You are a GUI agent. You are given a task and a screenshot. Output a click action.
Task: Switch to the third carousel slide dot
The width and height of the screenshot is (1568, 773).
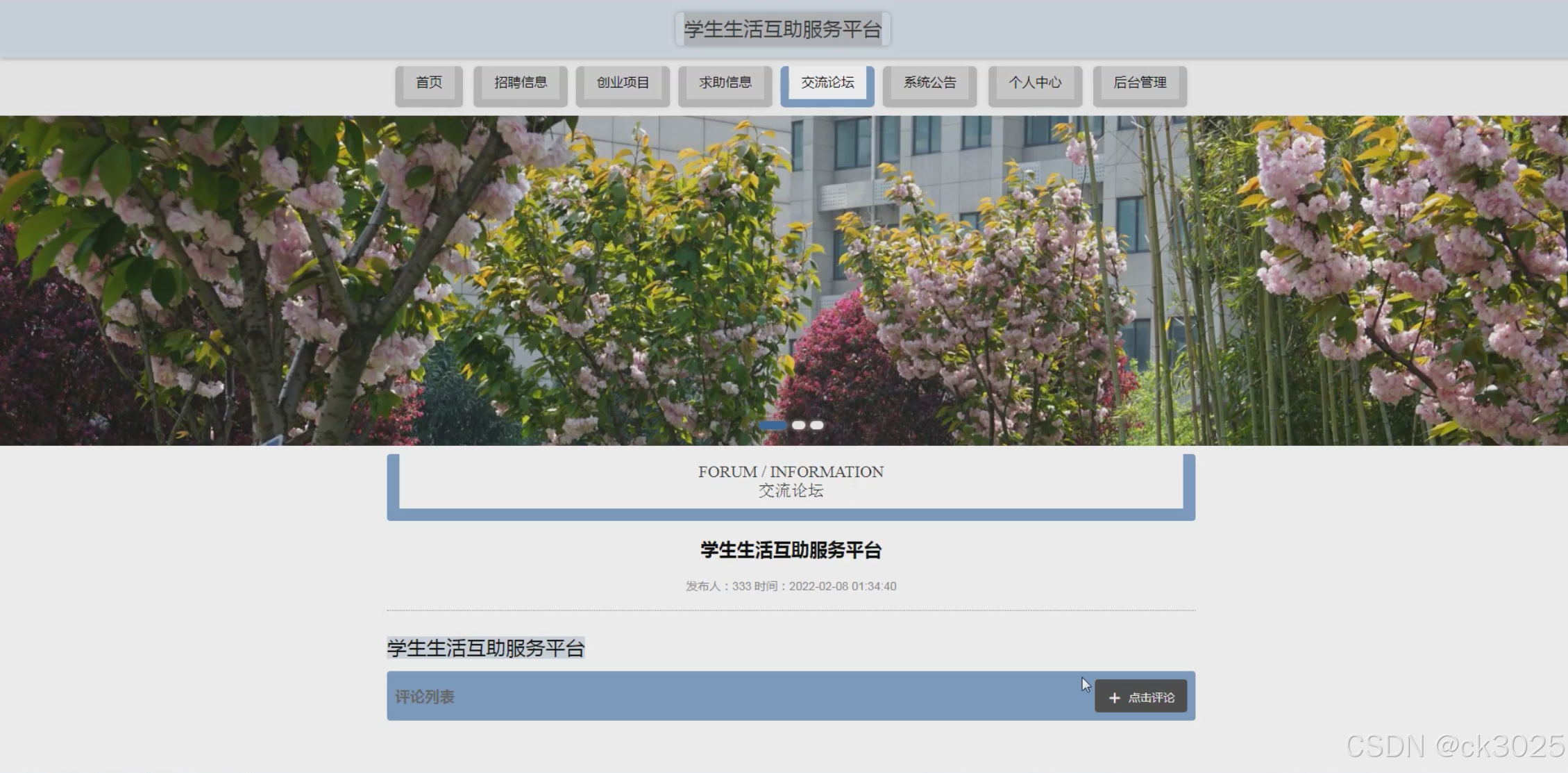point(817,425)
